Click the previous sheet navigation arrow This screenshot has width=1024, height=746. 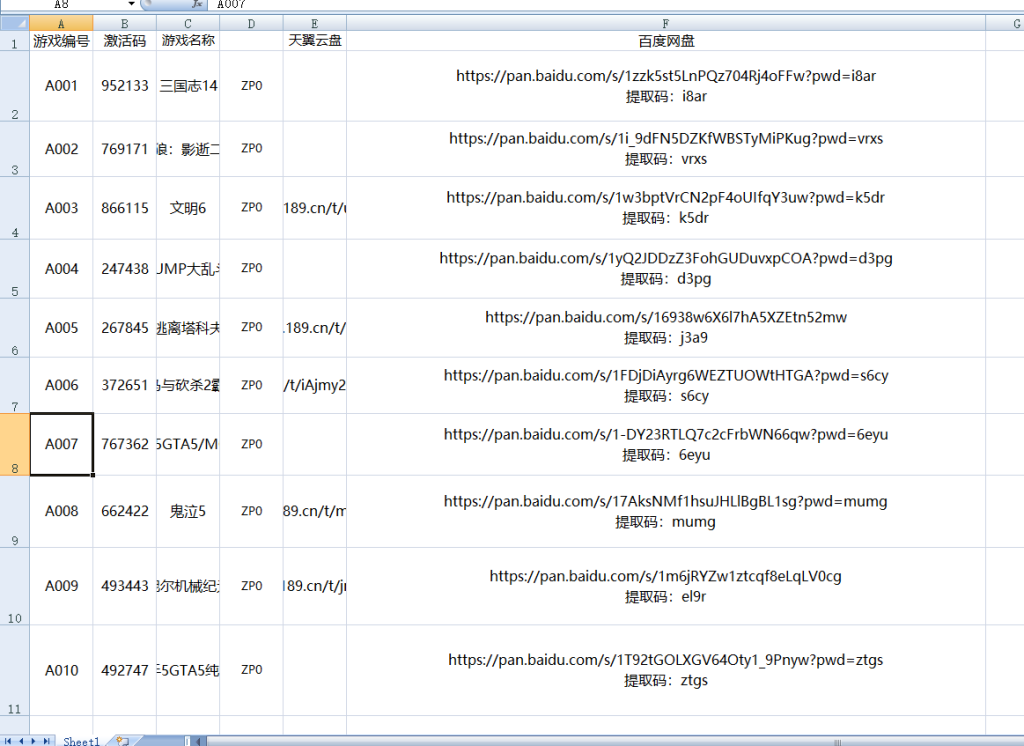click(x=21, y=741)
